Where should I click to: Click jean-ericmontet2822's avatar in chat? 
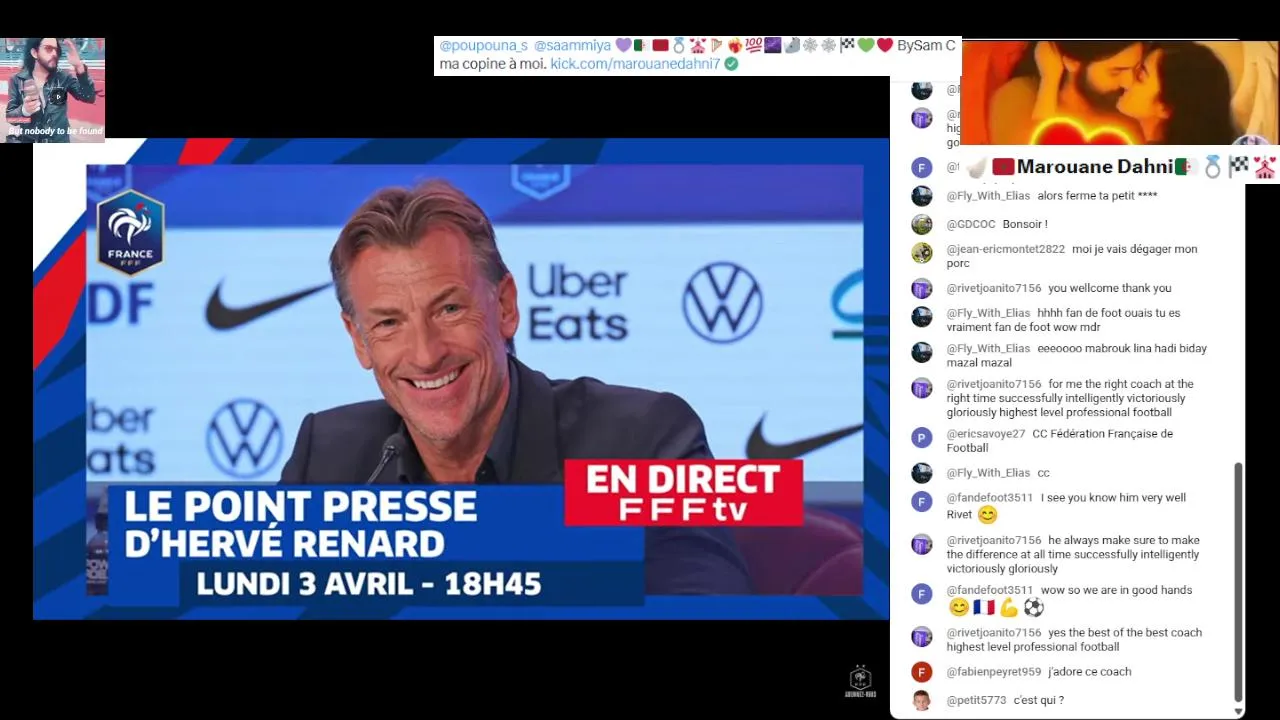point(922,253)
